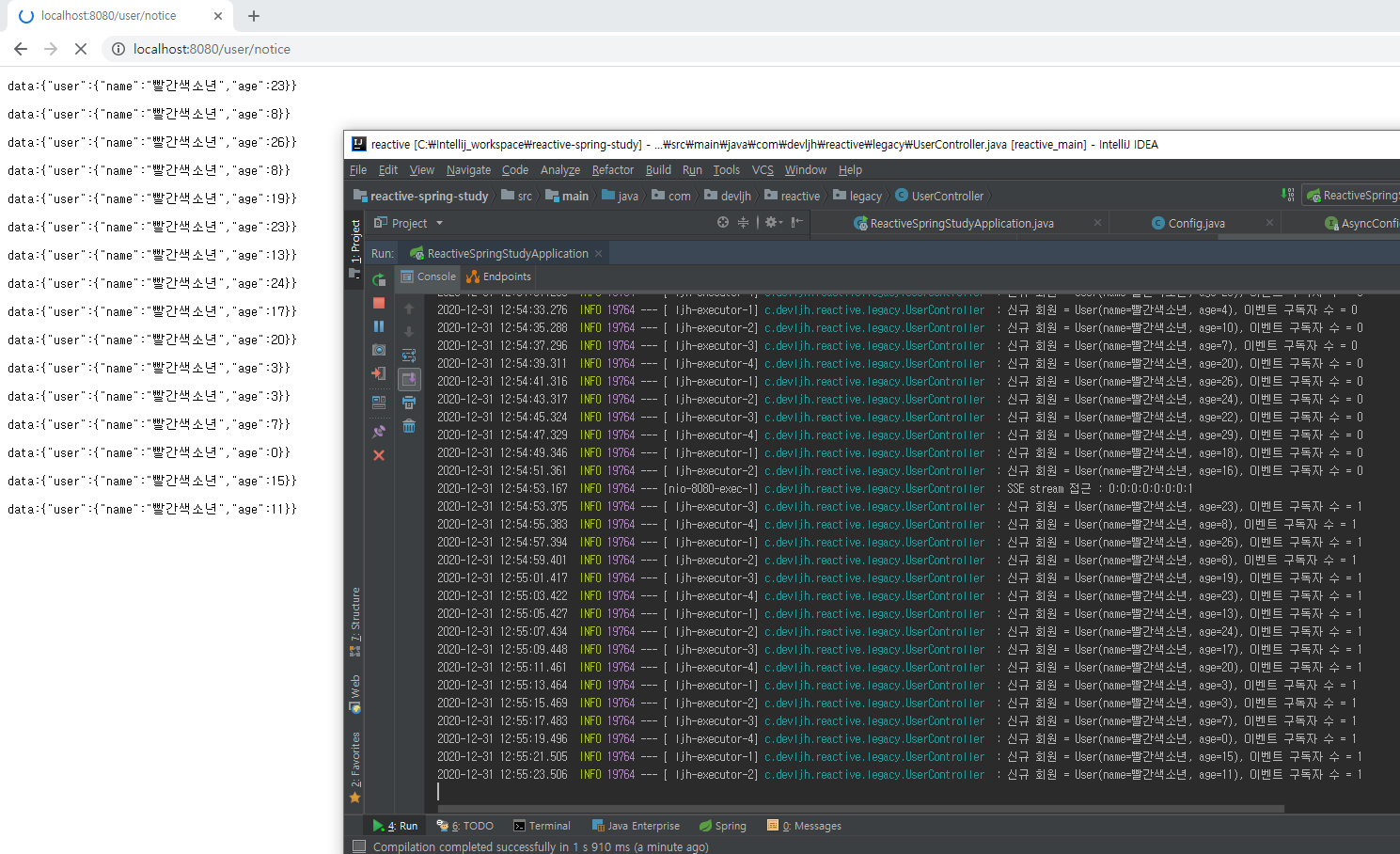The width and height of the screenshot is (1400, 854).
Task: Open the Refactor menu
Action: (613, 170)
